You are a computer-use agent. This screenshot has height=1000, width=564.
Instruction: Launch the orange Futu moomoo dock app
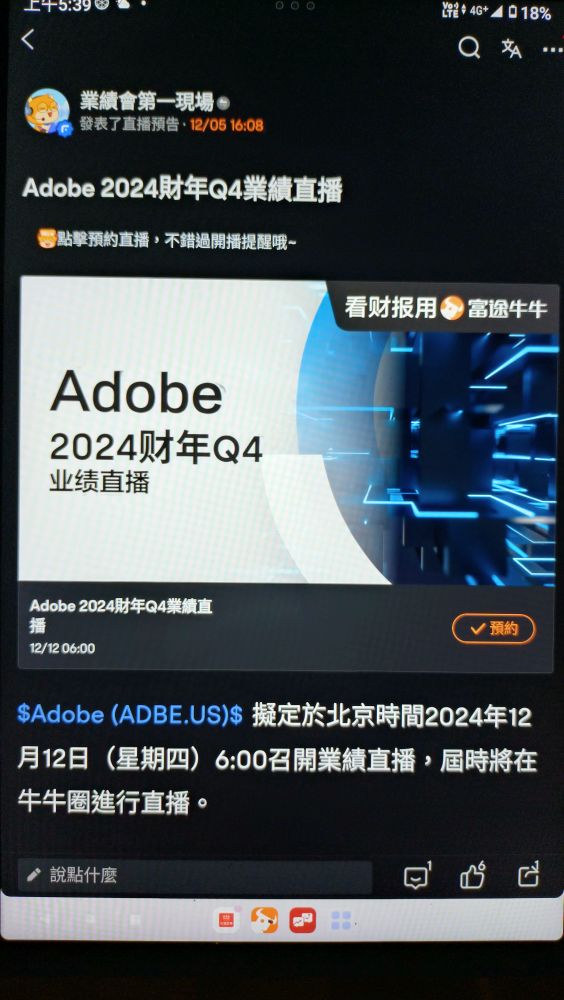tap(264, 920)
